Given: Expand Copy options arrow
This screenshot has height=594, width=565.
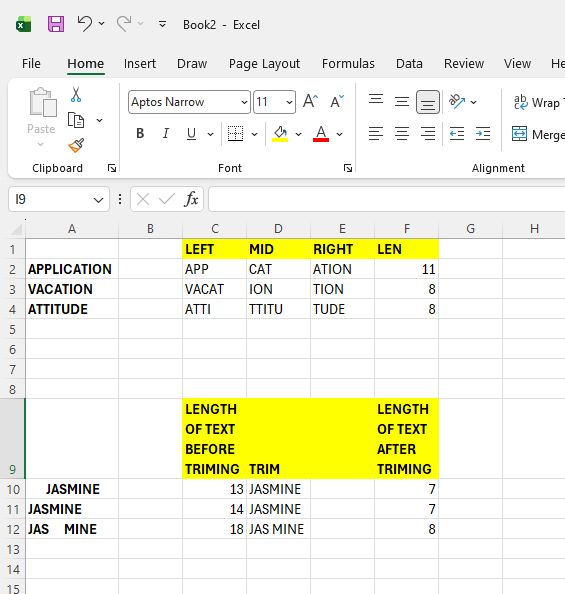Looking at the screenshot, I should point(99,120).
